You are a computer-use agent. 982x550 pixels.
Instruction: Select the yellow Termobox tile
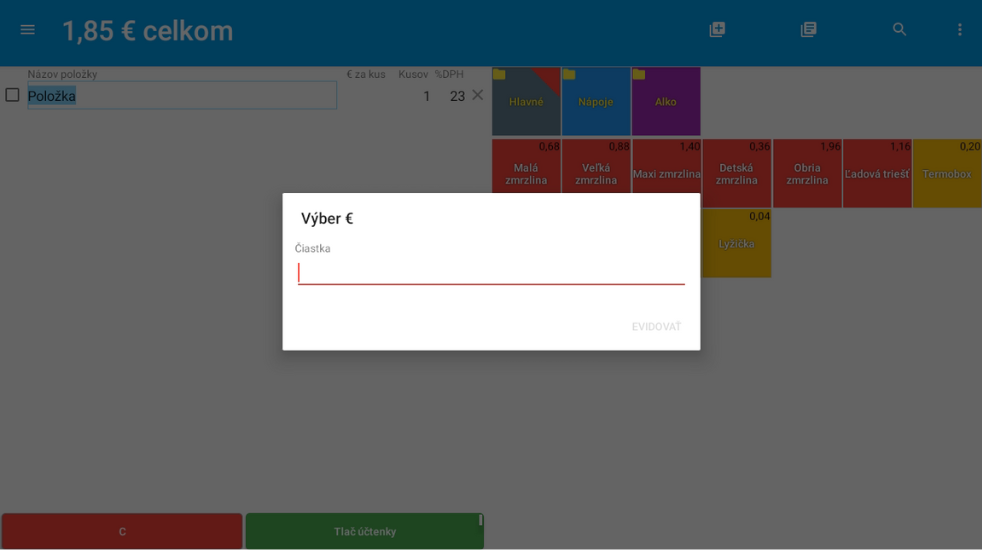946,173
